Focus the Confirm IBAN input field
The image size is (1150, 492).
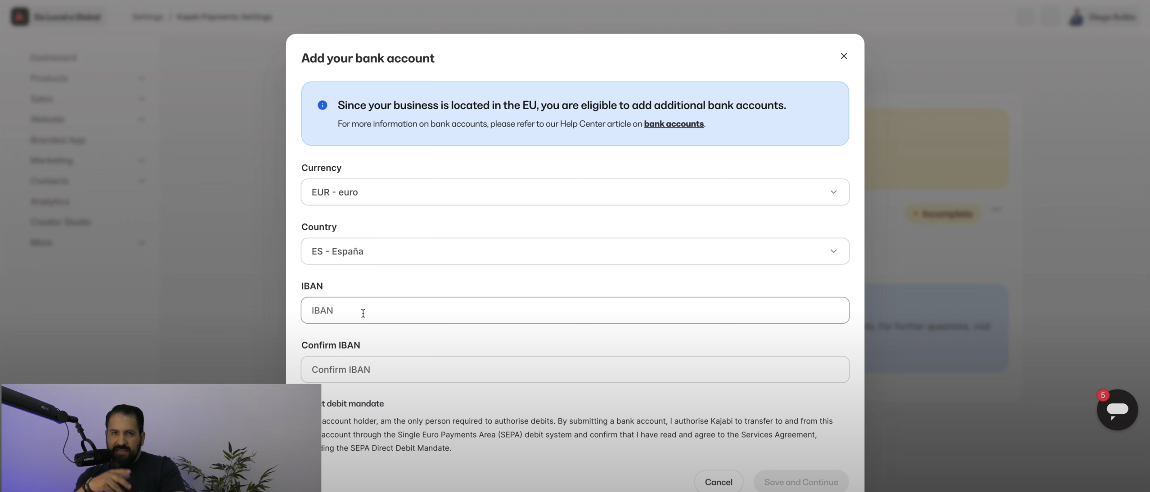coord(575,370)
